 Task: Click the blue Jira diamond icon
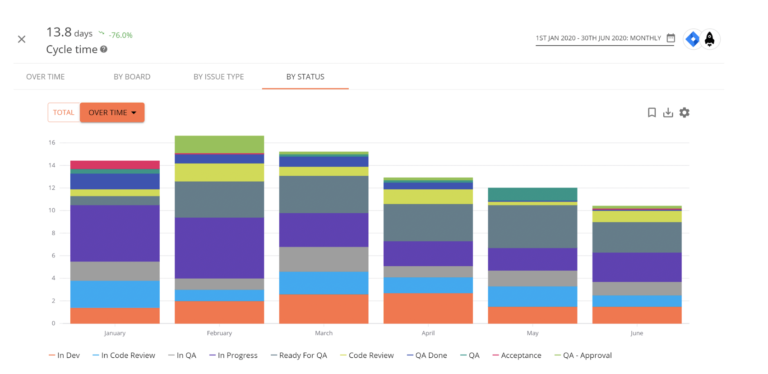693,39
